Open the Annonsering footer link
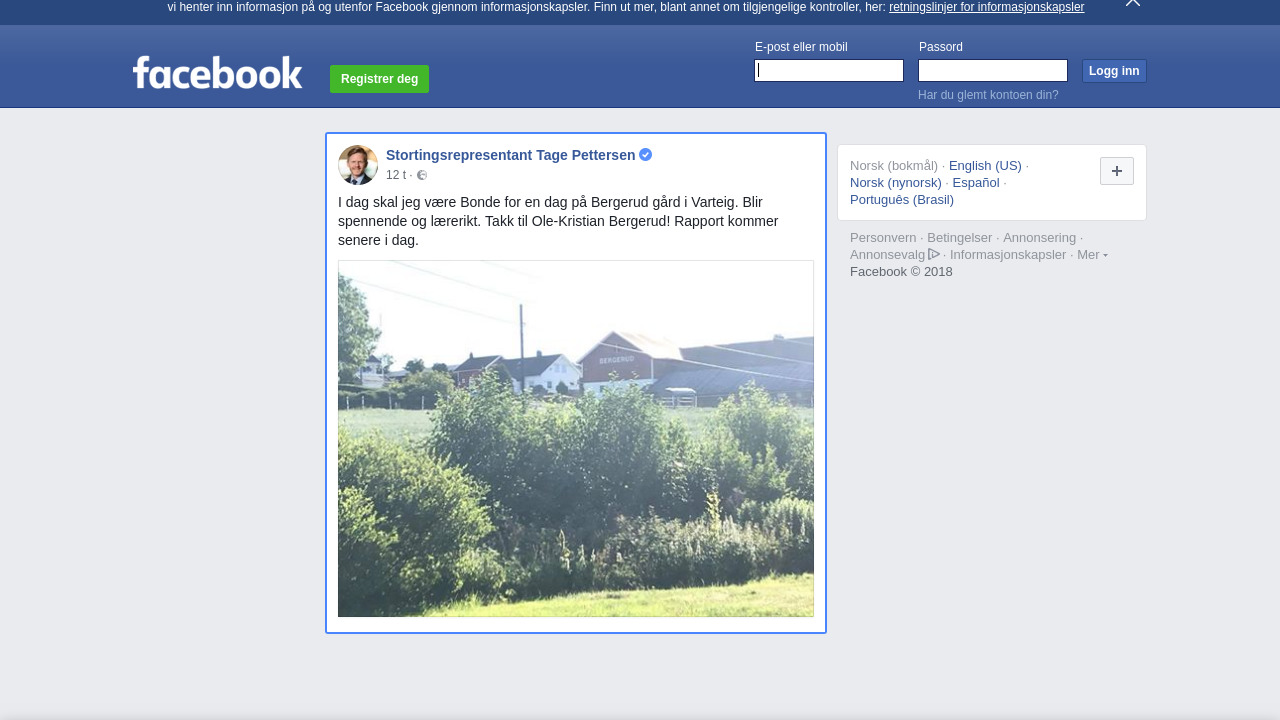This screenshot has width=1280, height=720. point(1040,238)
